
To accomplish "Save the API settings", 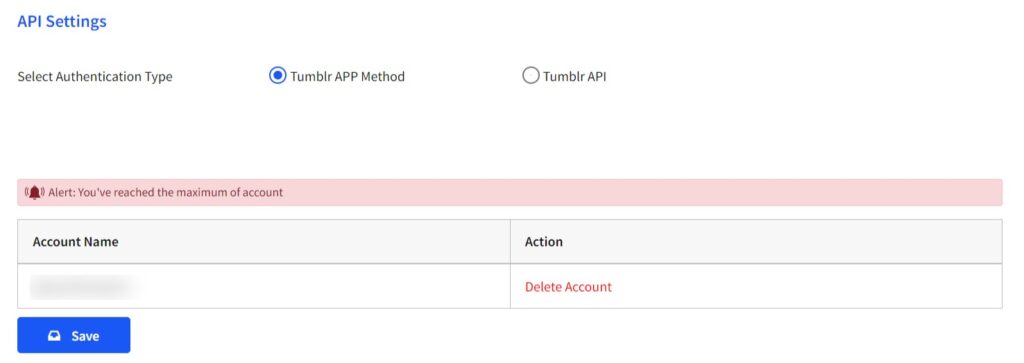I will coord(74,335).
